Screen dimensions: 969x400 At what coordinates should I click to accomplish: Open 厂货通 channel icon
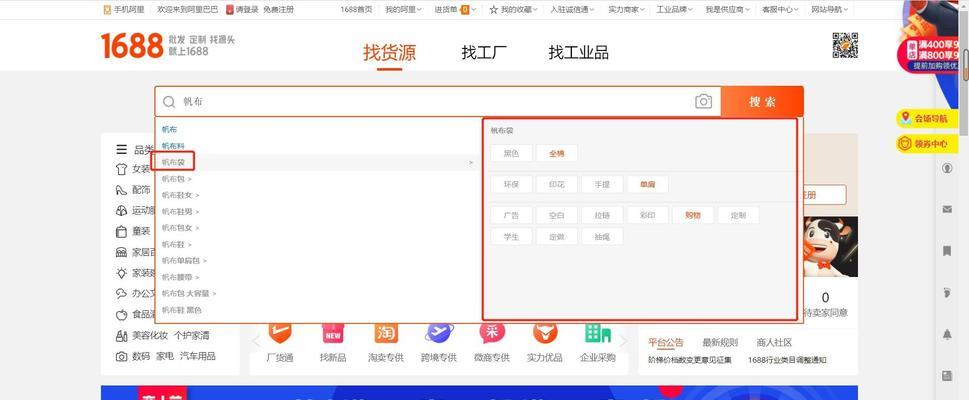(x=279, y=333)
